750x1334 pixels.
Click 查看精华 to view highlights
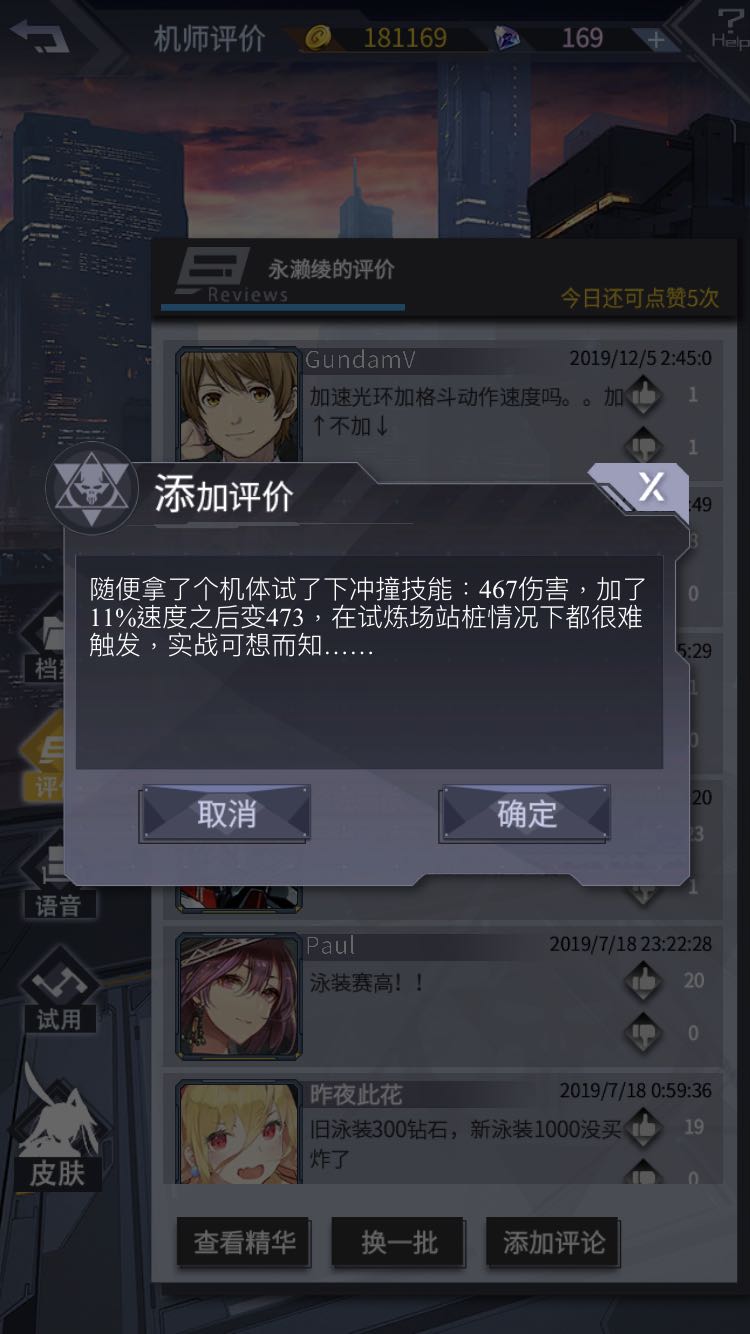tap(245, 1243)
